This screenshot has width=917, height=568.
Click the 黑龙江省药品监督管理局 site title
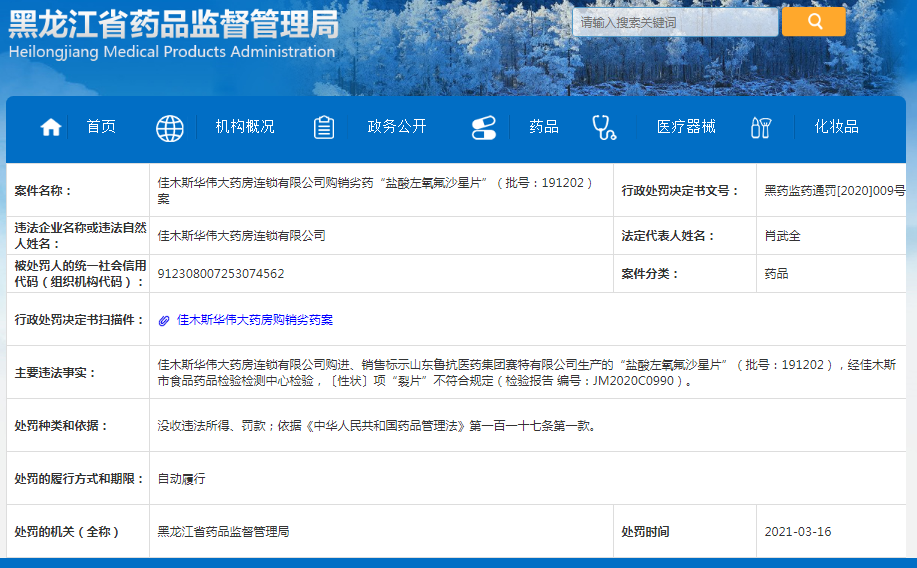click(x=174, y=24)
